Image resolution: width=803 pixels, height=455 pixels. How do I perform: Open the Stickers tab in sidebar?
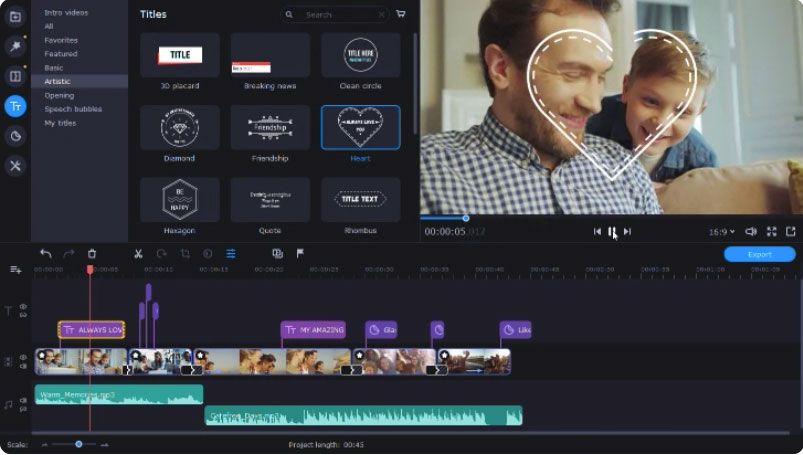coord(15,136)
